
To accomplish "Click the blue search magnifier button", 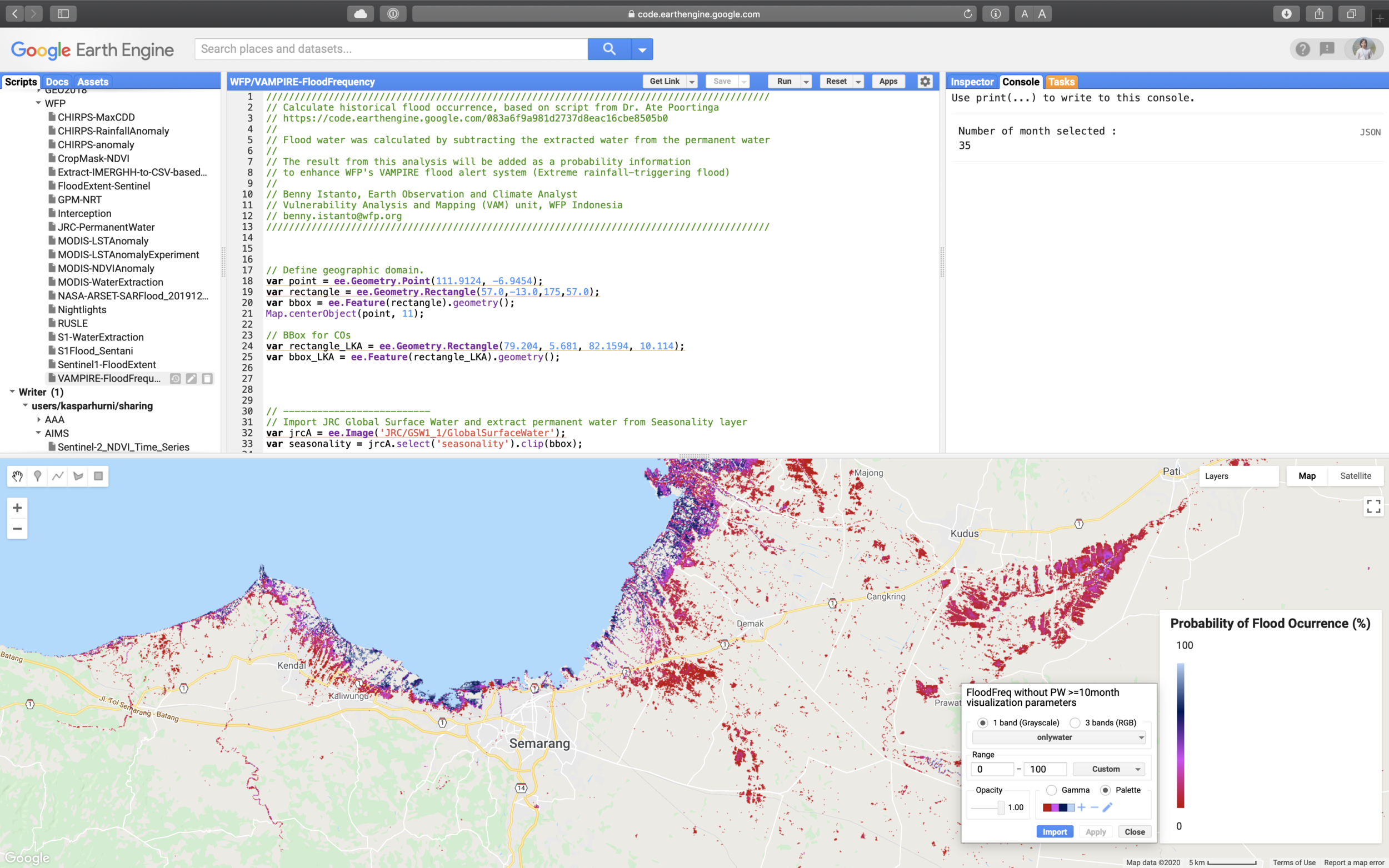I will click(x=608, y=49).
